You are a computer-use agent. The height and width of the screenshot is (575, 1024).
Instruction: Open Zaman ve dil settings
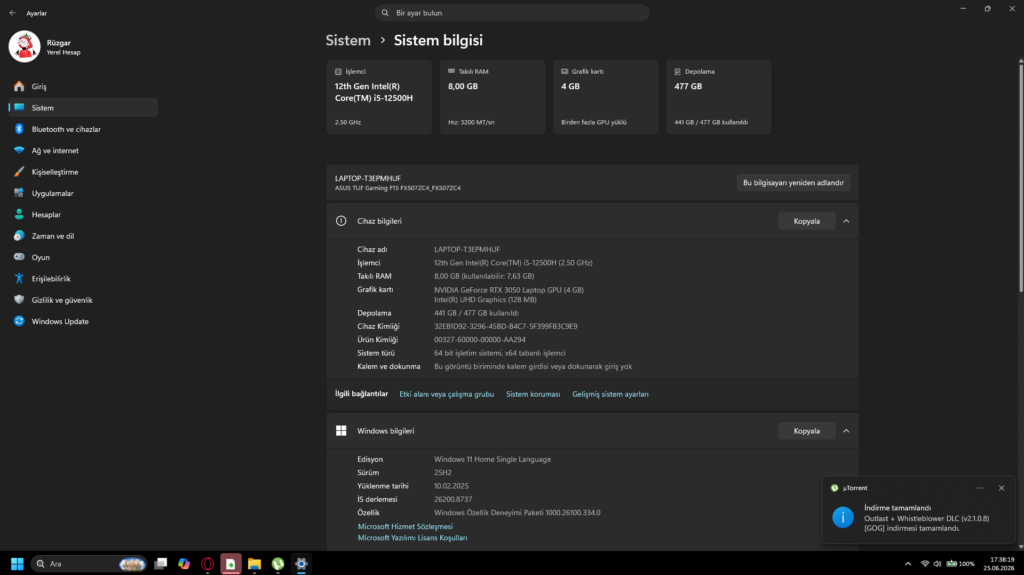click(83, 236)
